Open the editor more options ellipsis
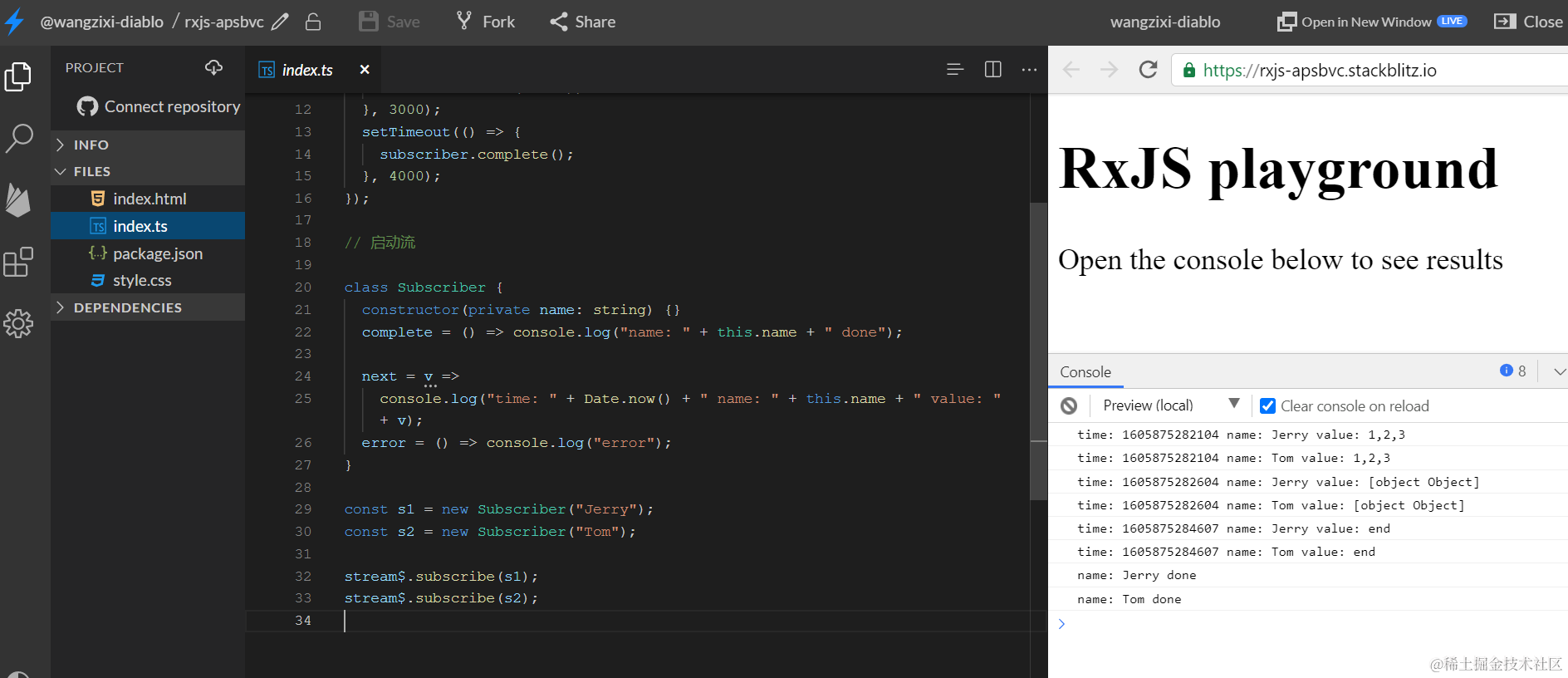Image resolution: width=1568 pixels, height=678 pixels. click(1029, 70)
